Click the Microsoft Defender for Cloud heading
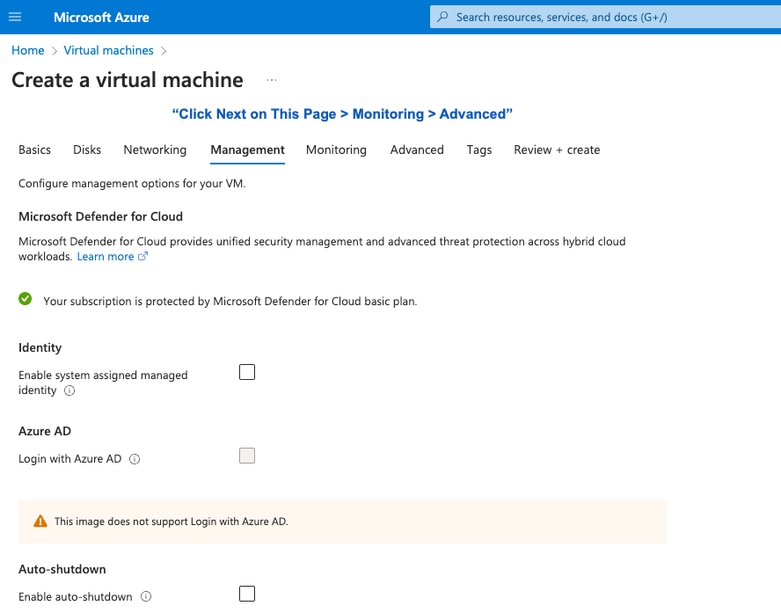 (x=101, y=217)
